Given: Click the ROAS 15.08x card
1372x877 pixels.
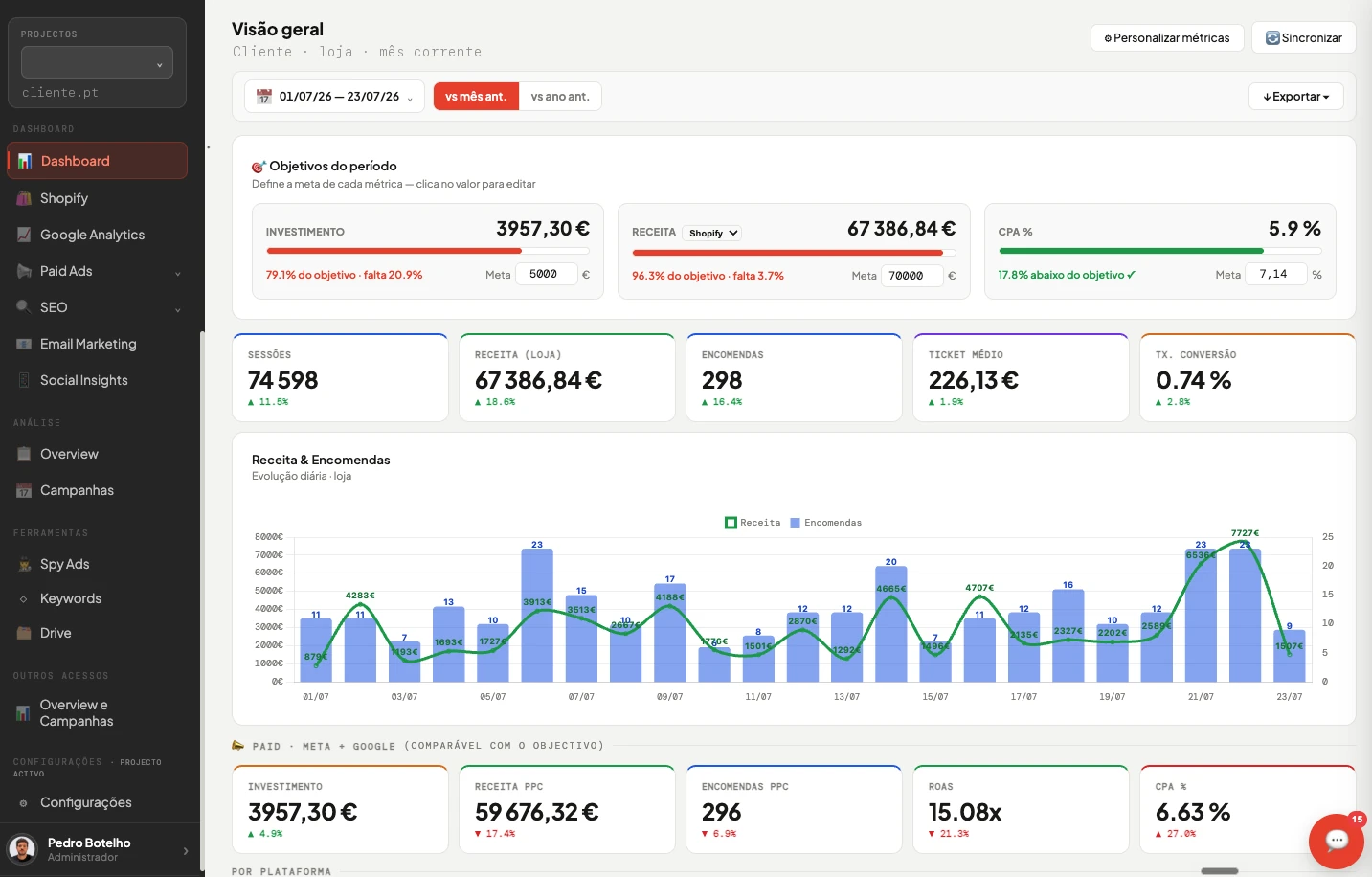Looking at the screenshot, I should point(1022,809).
